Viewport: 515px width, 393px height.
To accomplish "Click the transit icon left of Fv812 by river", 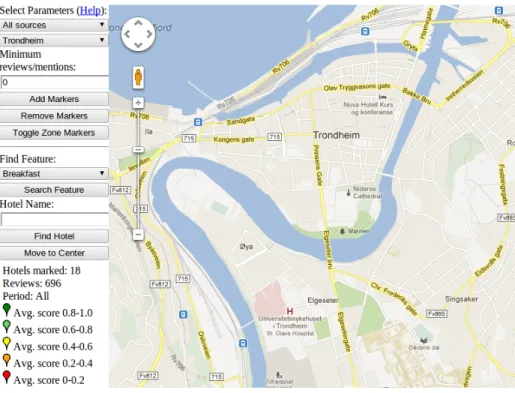I will [183, 314].
